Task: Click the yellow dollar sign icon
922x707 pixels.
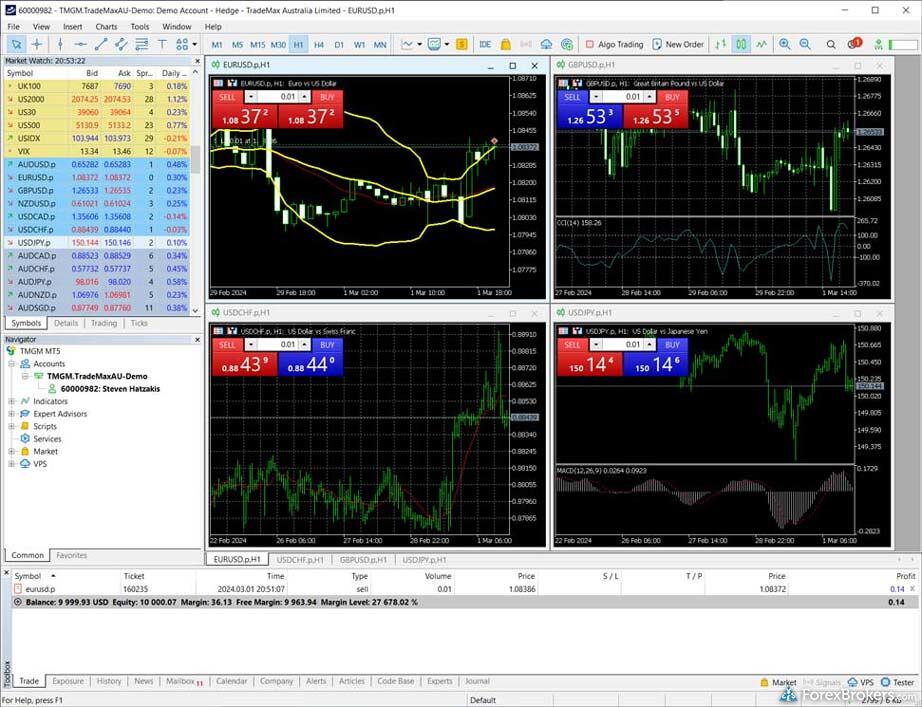Action: pos(462,44)
